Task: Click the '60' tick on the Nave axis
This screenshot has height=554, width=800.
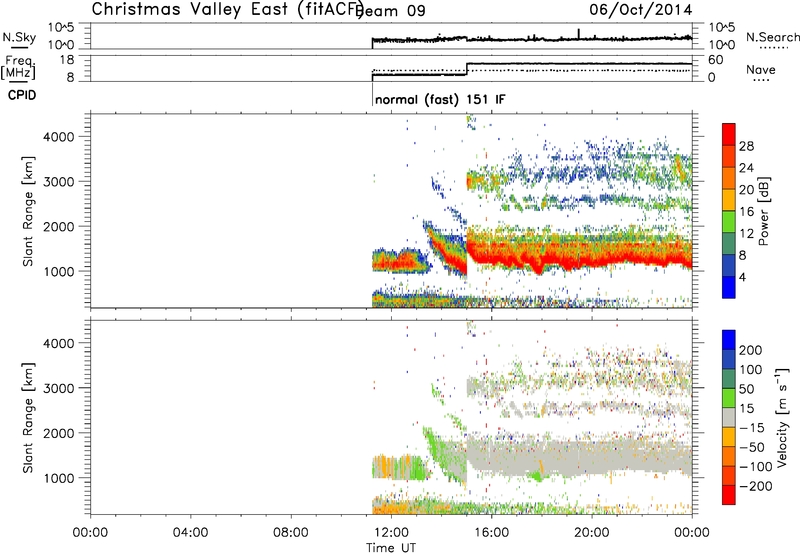Action: (x=716, y=60)
